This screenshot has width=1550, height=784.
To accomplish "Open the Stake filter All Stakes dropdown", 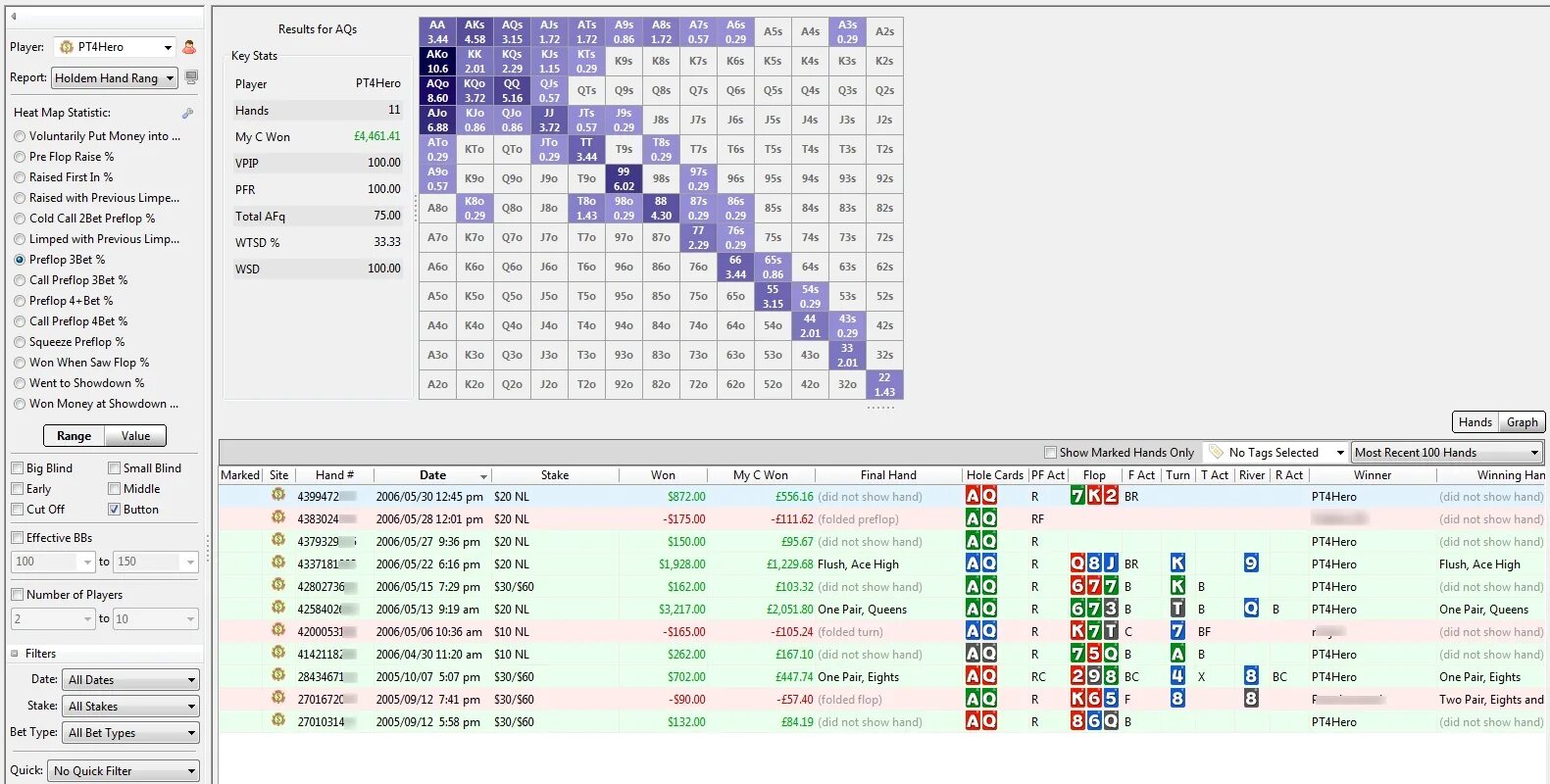I will [x=130, y=706].
